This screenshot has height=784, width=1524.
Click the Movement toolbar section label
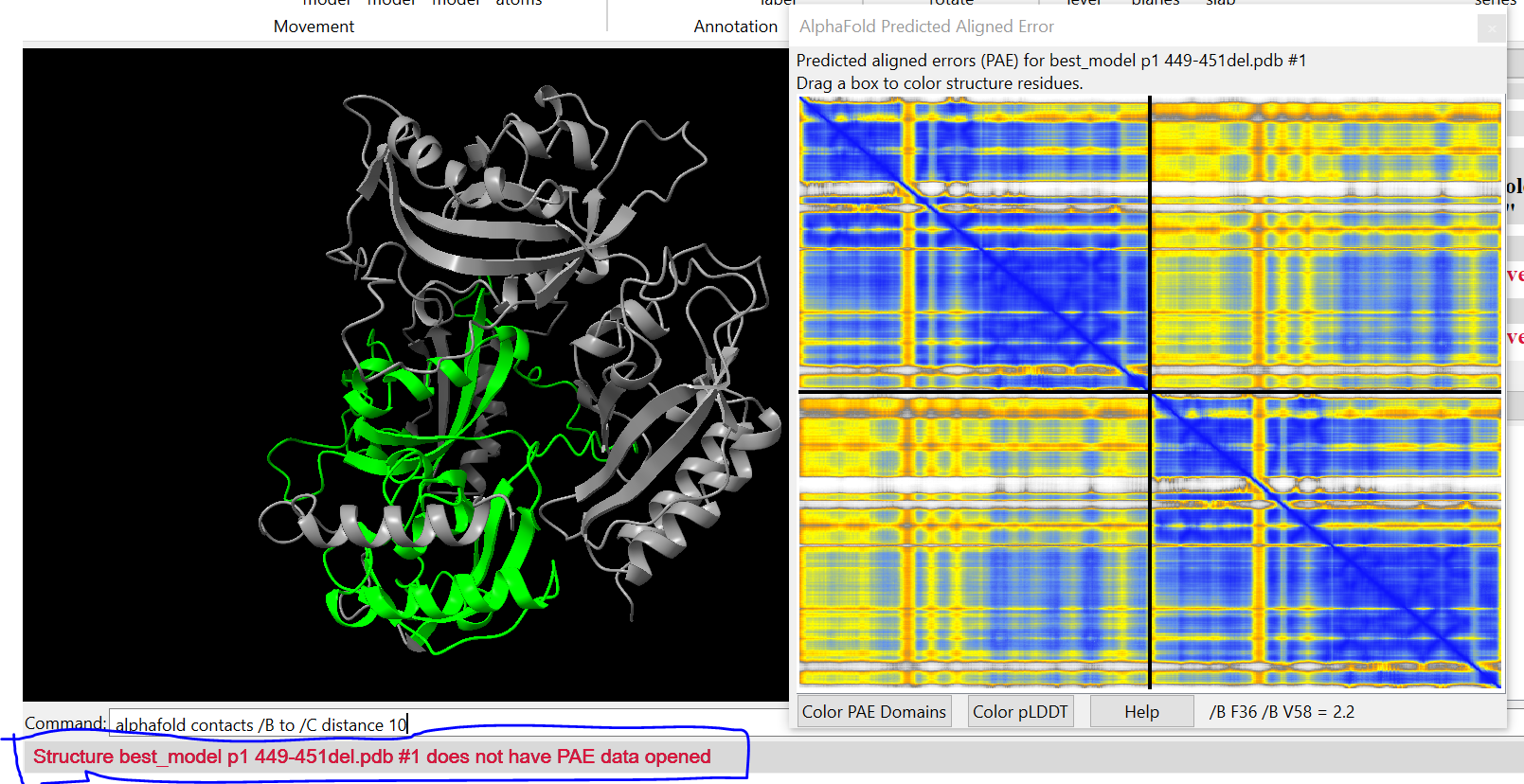coord(314,27)
